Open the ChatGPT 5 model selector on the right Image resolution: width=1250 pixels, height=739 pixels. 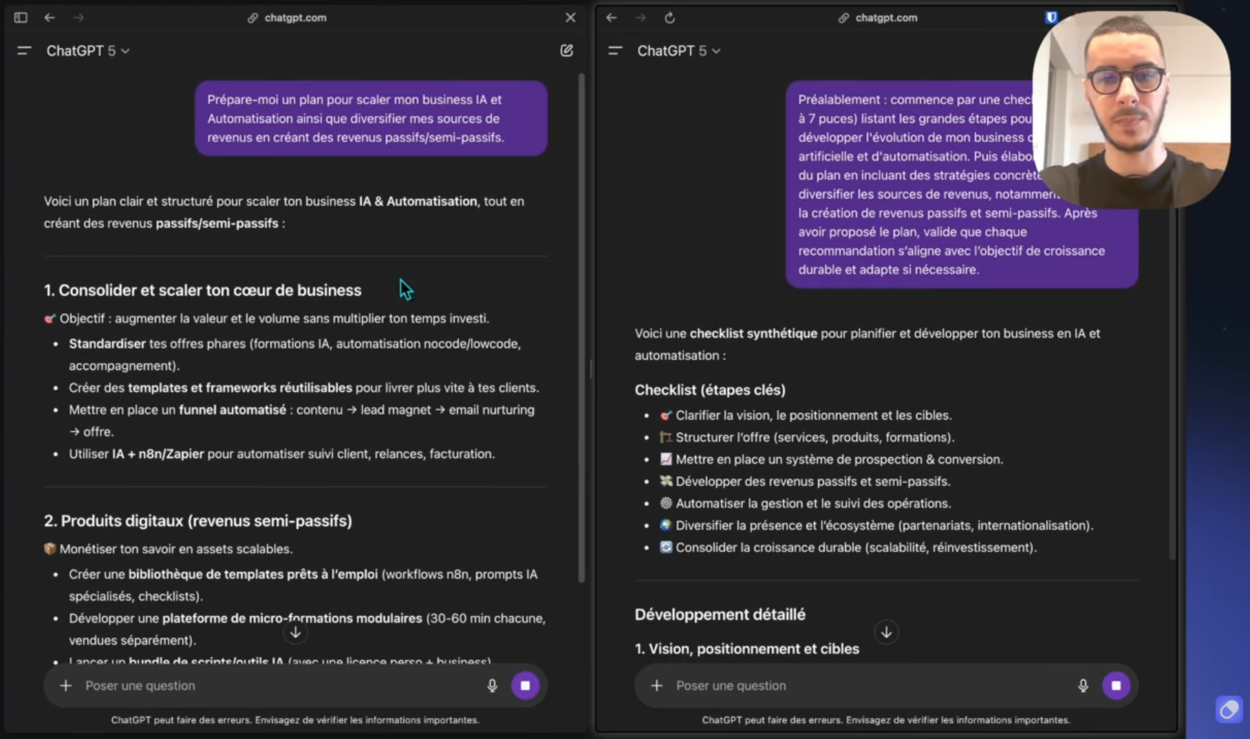click(x=677, y=50)
